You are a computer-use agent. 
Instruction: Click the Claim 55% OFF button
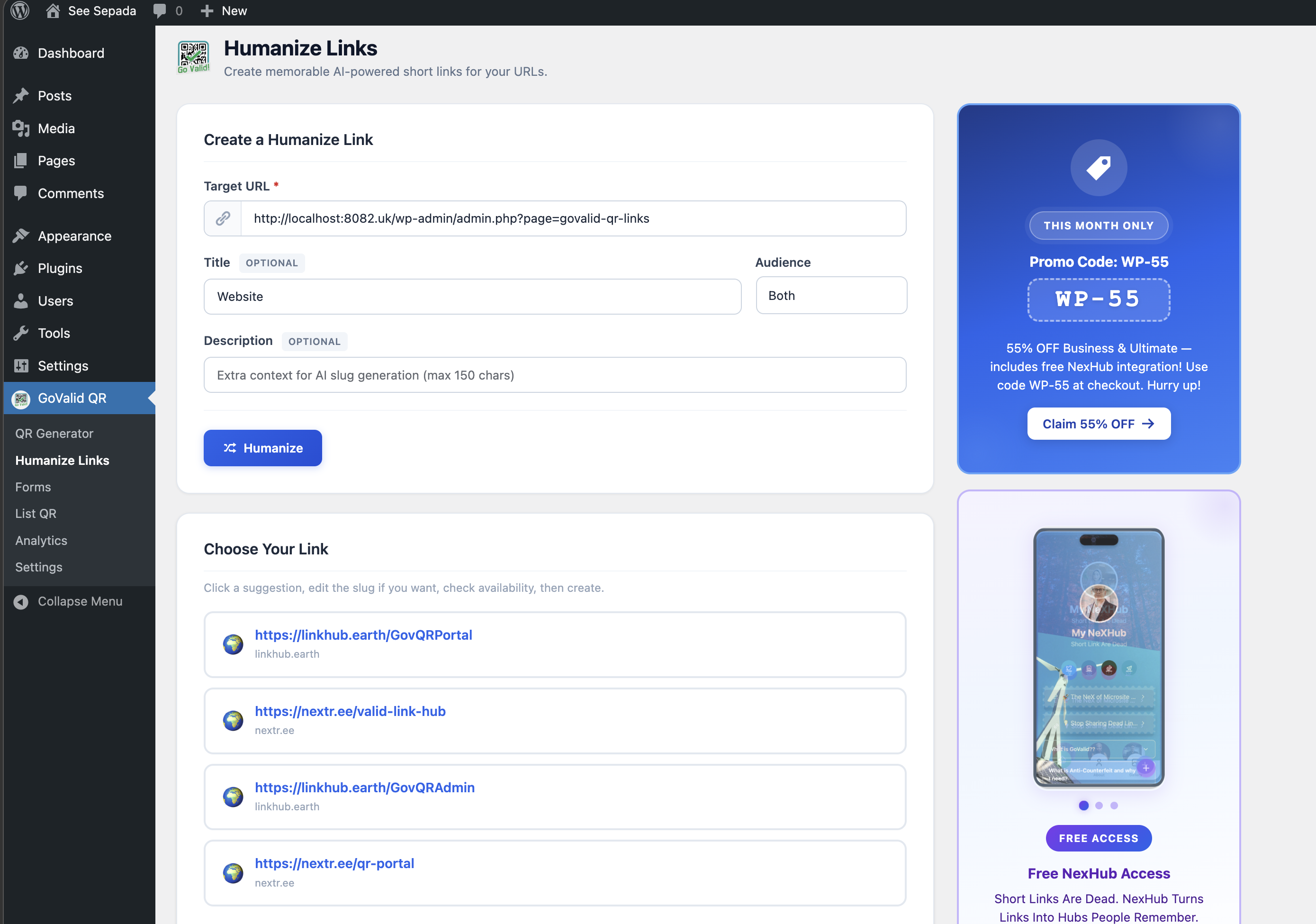[x=1098, y=424]
